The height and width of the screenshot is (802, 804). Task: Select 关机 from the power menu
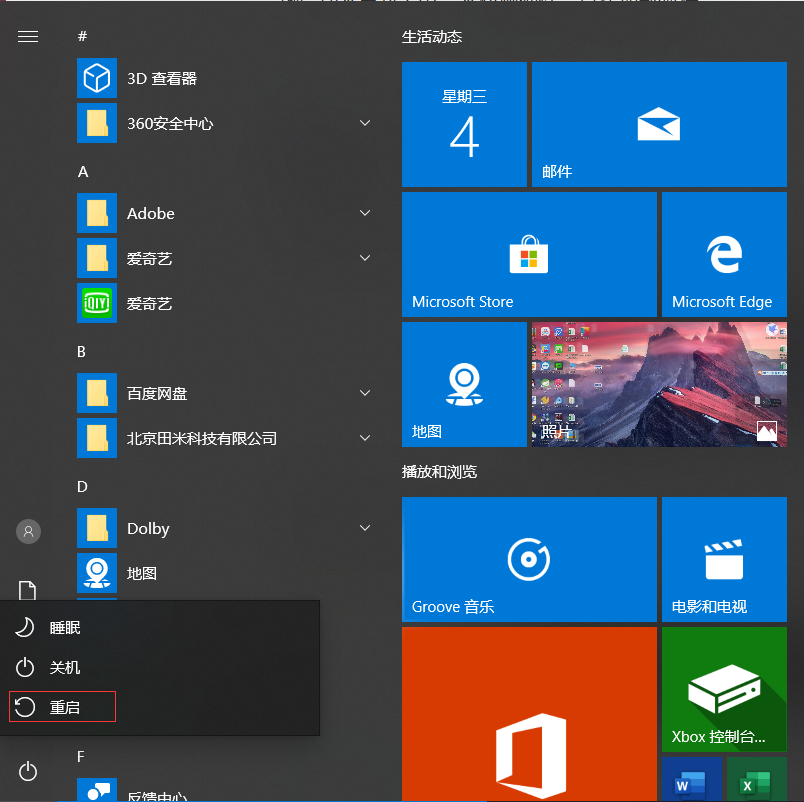pos(159,667)
